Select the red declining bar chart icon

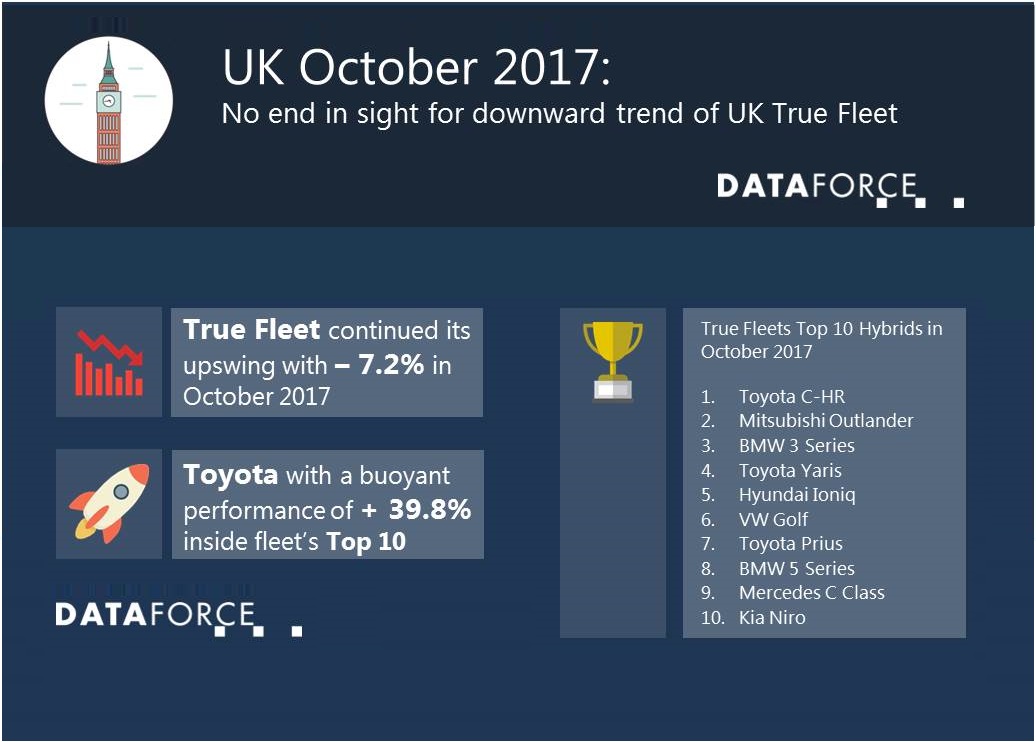tap(109, 362)
